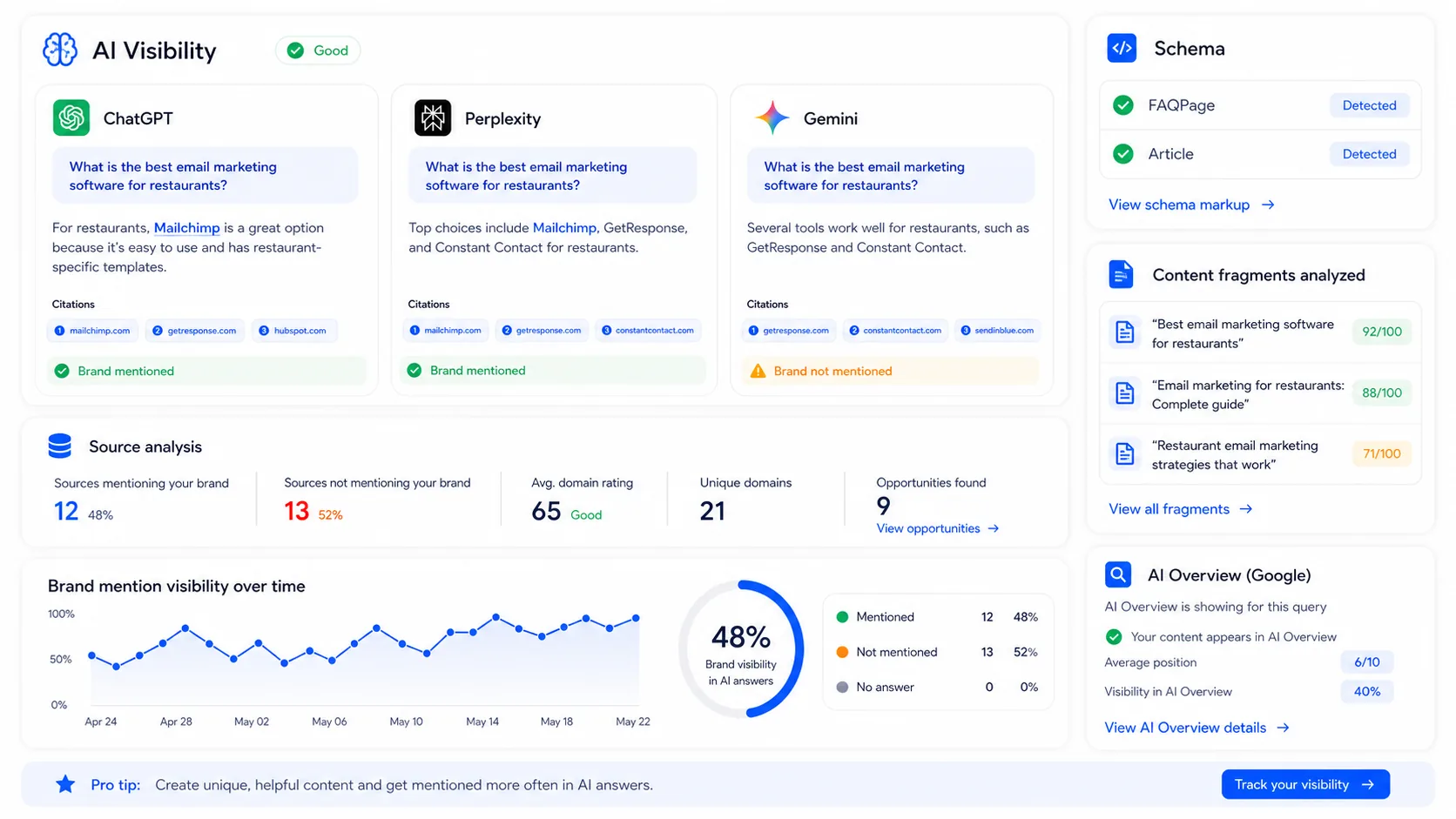Click the 'Restaurant email marketing strategies that work' fragment
Image resolution: width=1456 pixels, height=819 pixels.
(x=1260, y=454)
